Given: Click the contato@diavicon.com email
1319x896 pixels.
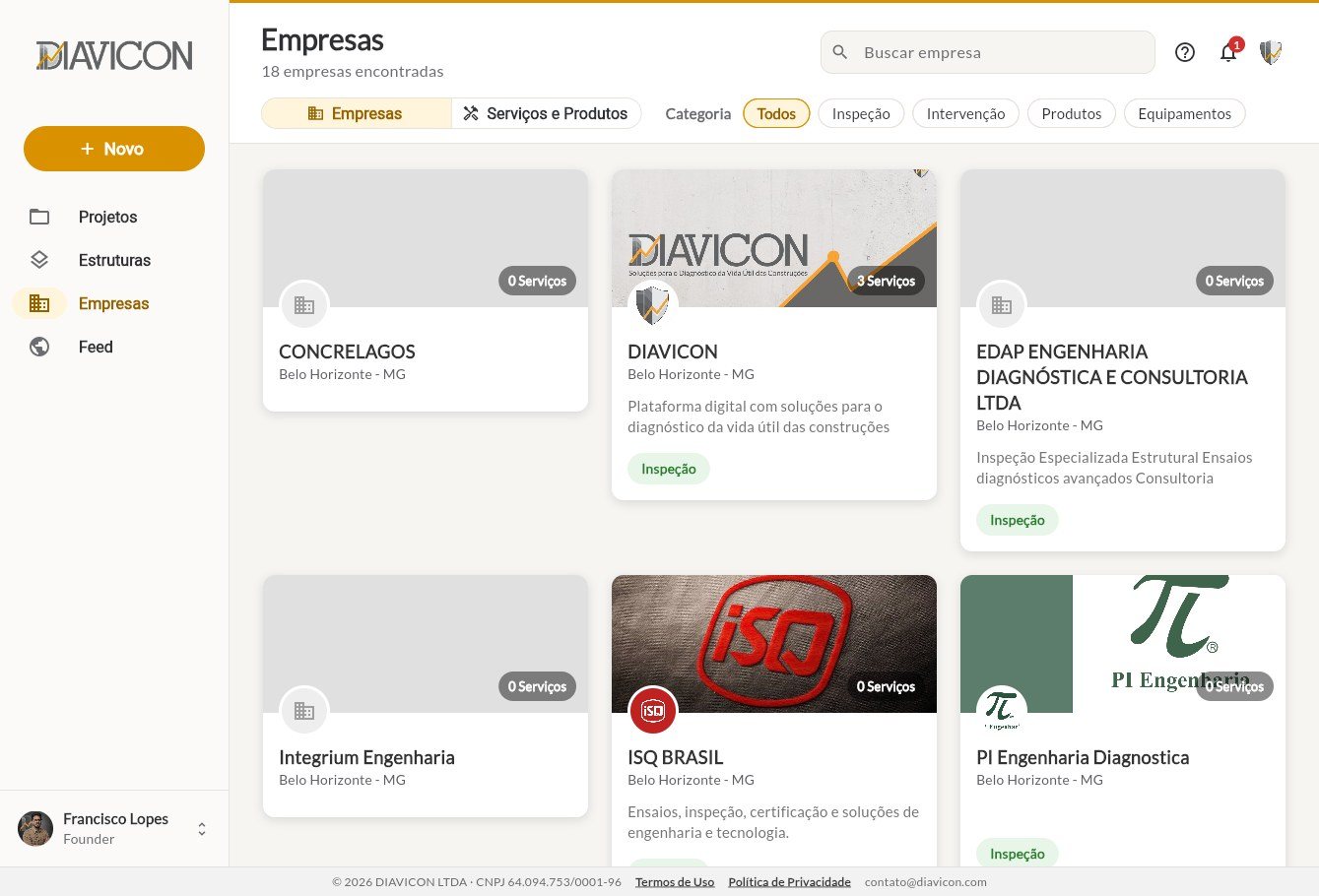Looking at the screenshot, I should click(926, 882).
